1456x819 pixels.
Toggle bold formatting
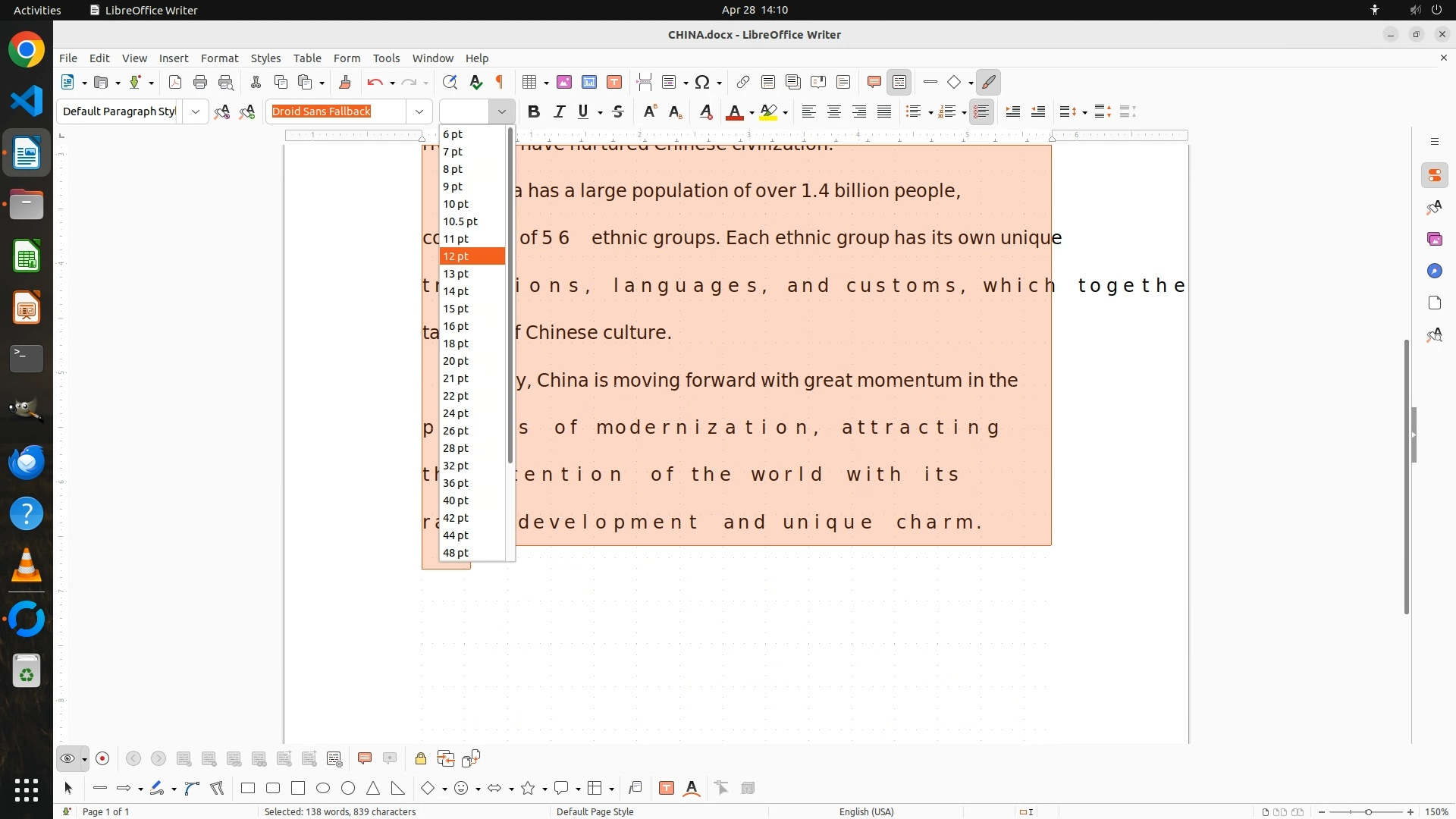click(x=534, y=111)
